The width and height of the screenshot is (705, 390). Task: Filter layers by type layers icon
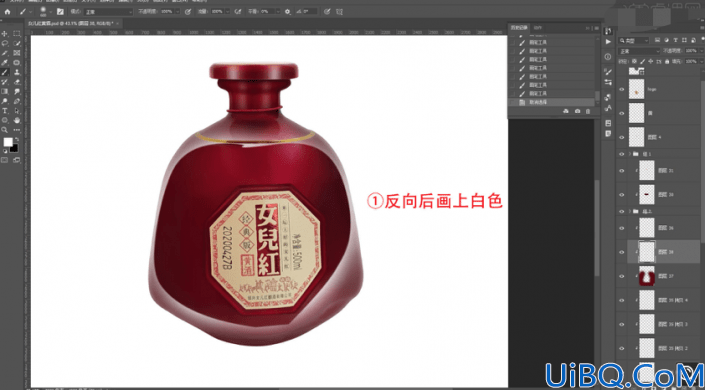click(675, 40)
